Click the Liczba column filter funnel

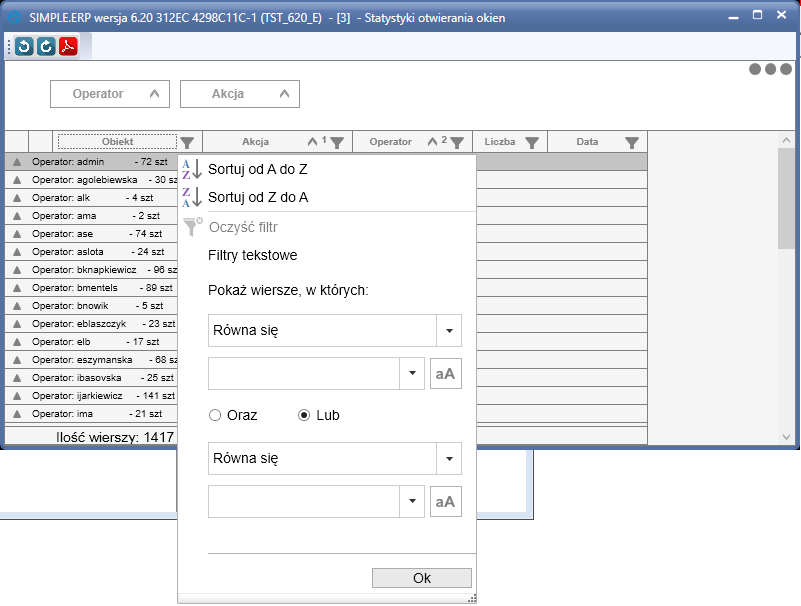[x=532, y=143]
